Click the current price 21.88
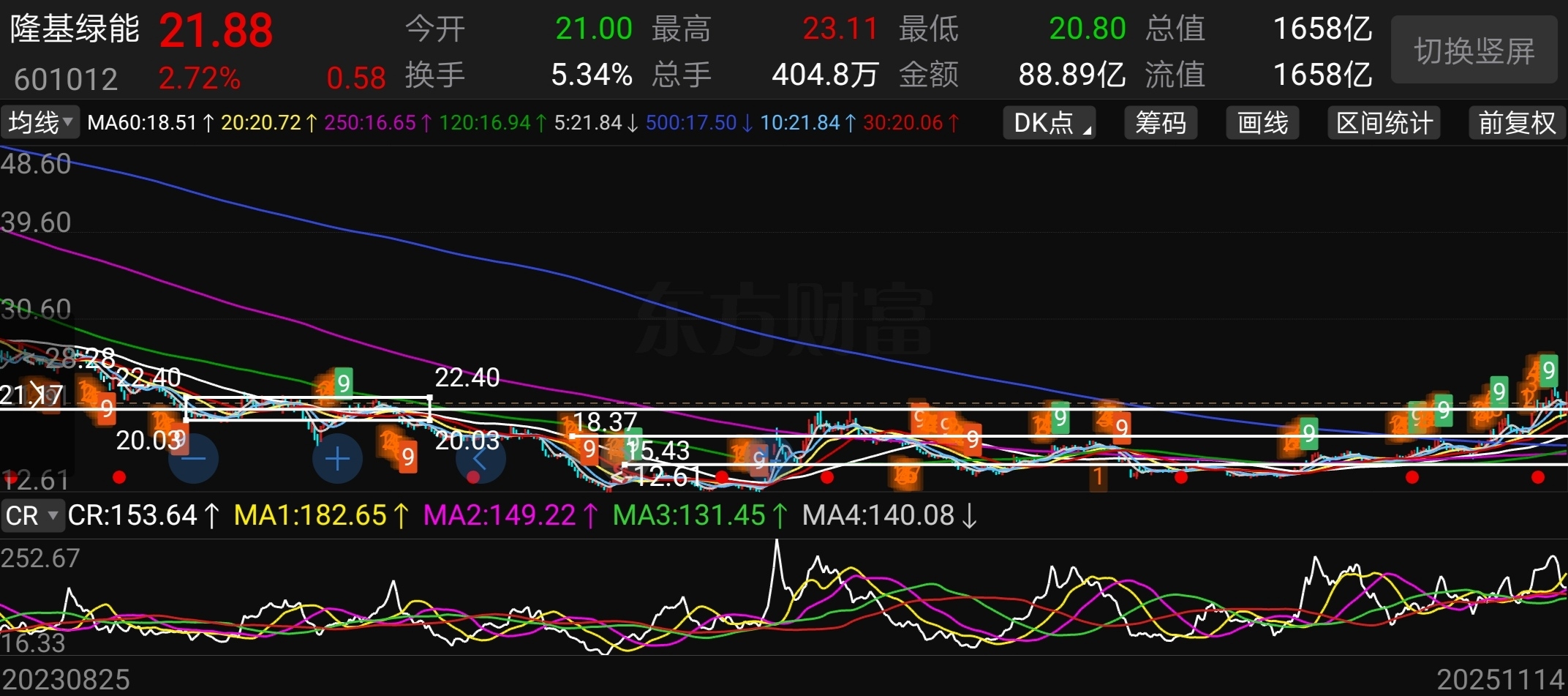This screenshot has width=1568, height=696. coord(216,31)
